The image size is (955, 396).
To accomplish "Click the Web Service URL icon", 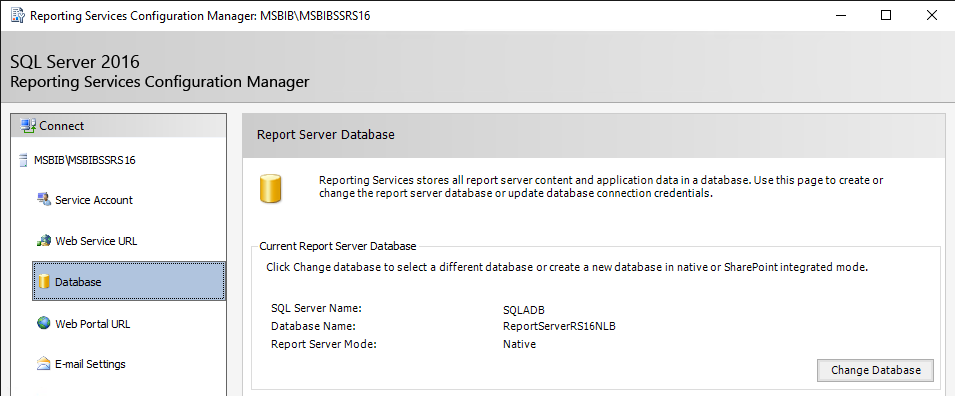I will tap(44, 241).
